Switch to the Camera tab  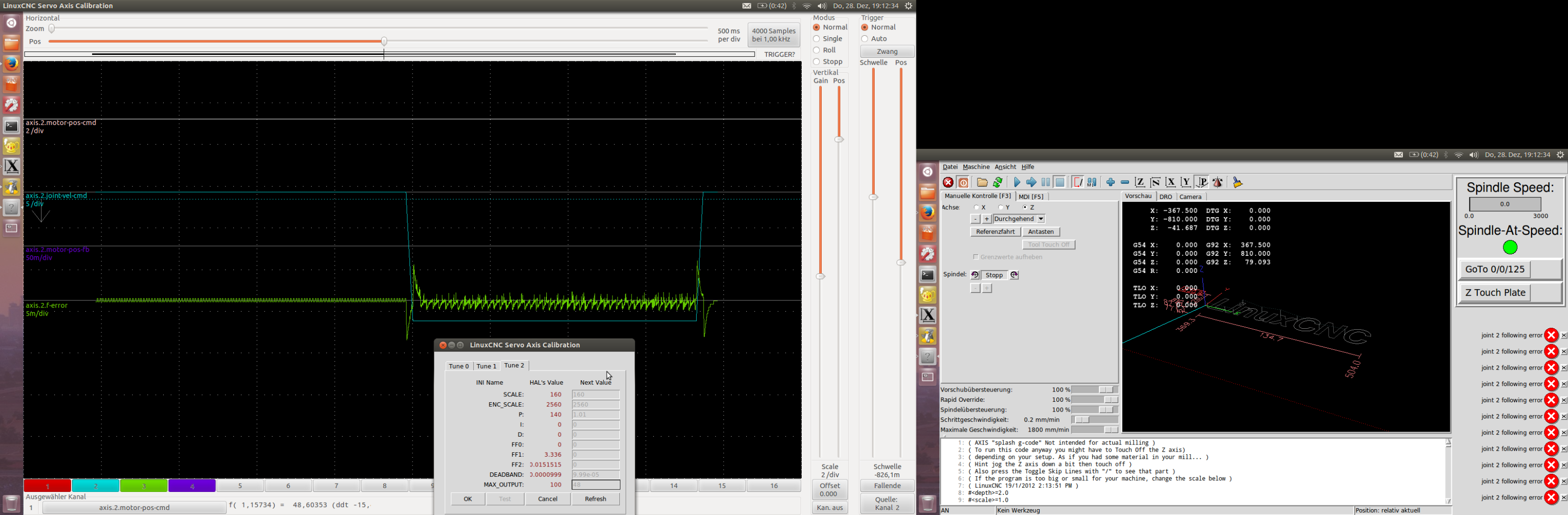(1191, 196)
